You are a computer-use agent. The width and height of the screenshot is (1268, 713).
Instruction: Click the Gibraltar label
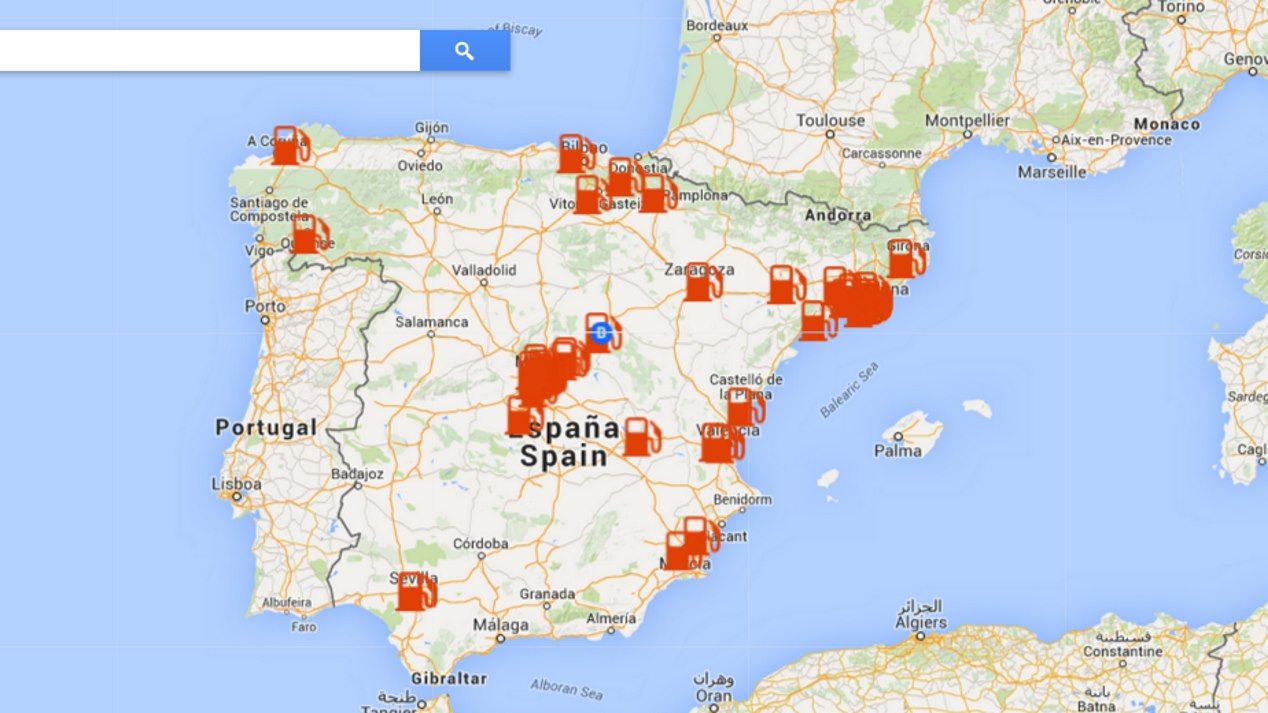(x=449, y=678)
